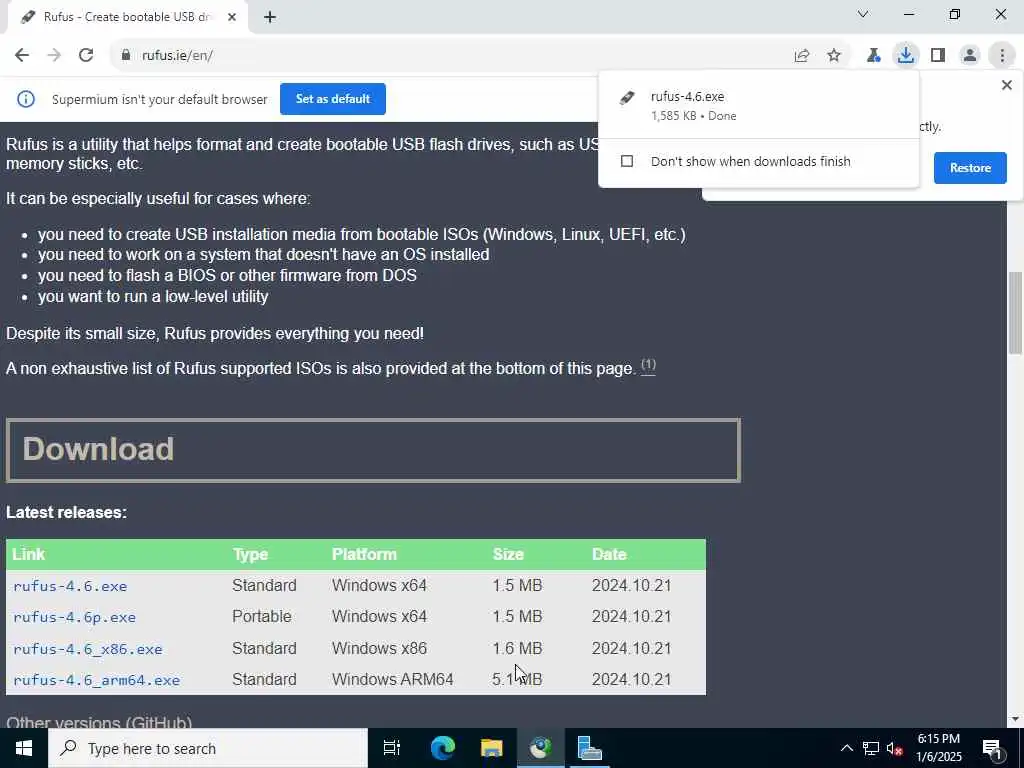Click the taskbar search box

tap(208, 748)
